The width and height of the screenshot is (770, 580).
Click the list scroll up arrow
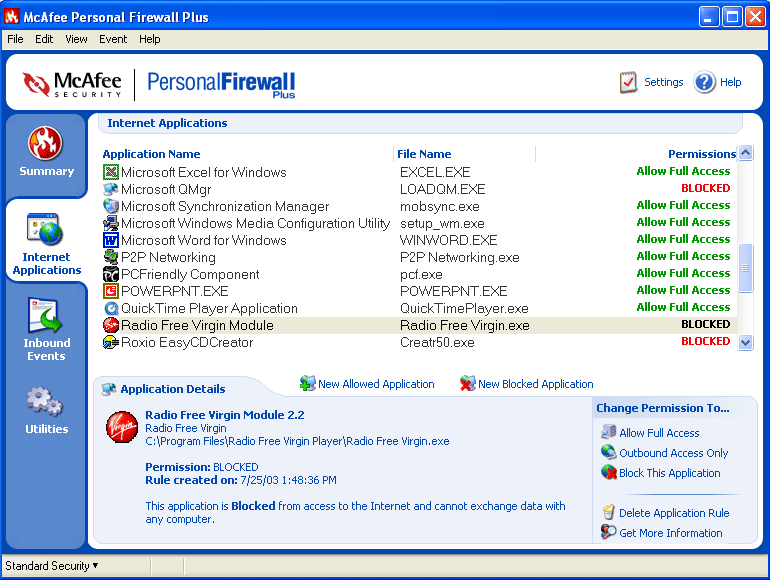point(745,153)
